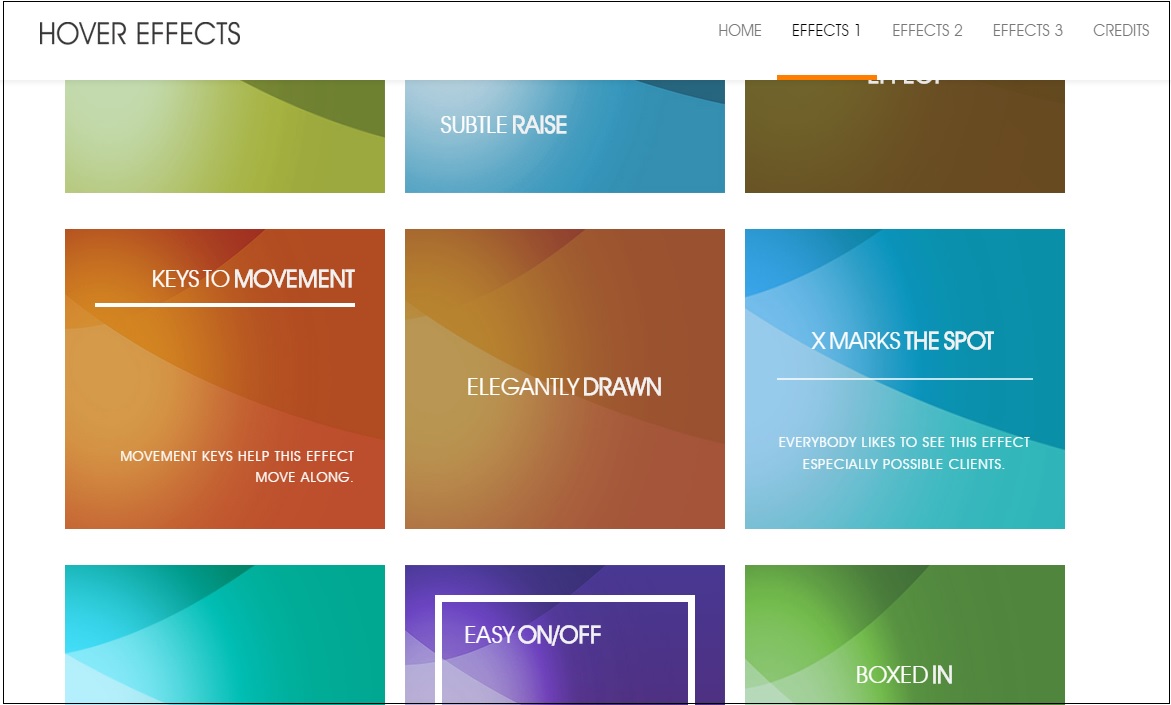Click the X Marks the Spot tile
The height and width of the screenshot is (705, 1171).
pos(904,379)
